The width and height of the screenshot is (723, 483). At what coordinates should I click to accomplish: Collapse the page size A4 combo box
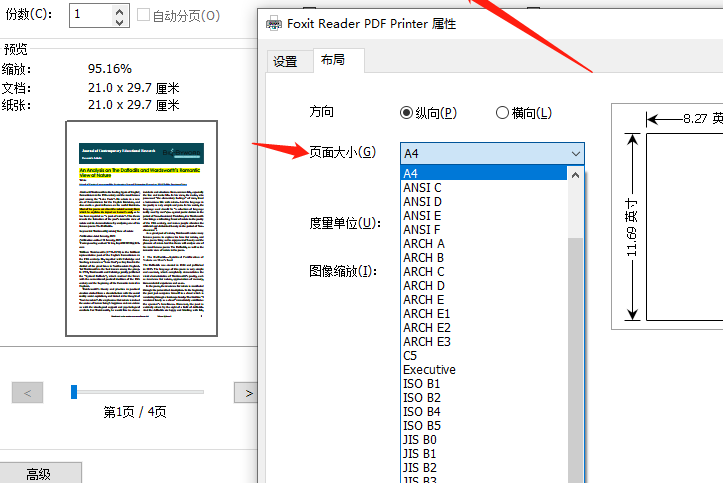[x=492, y=153]
